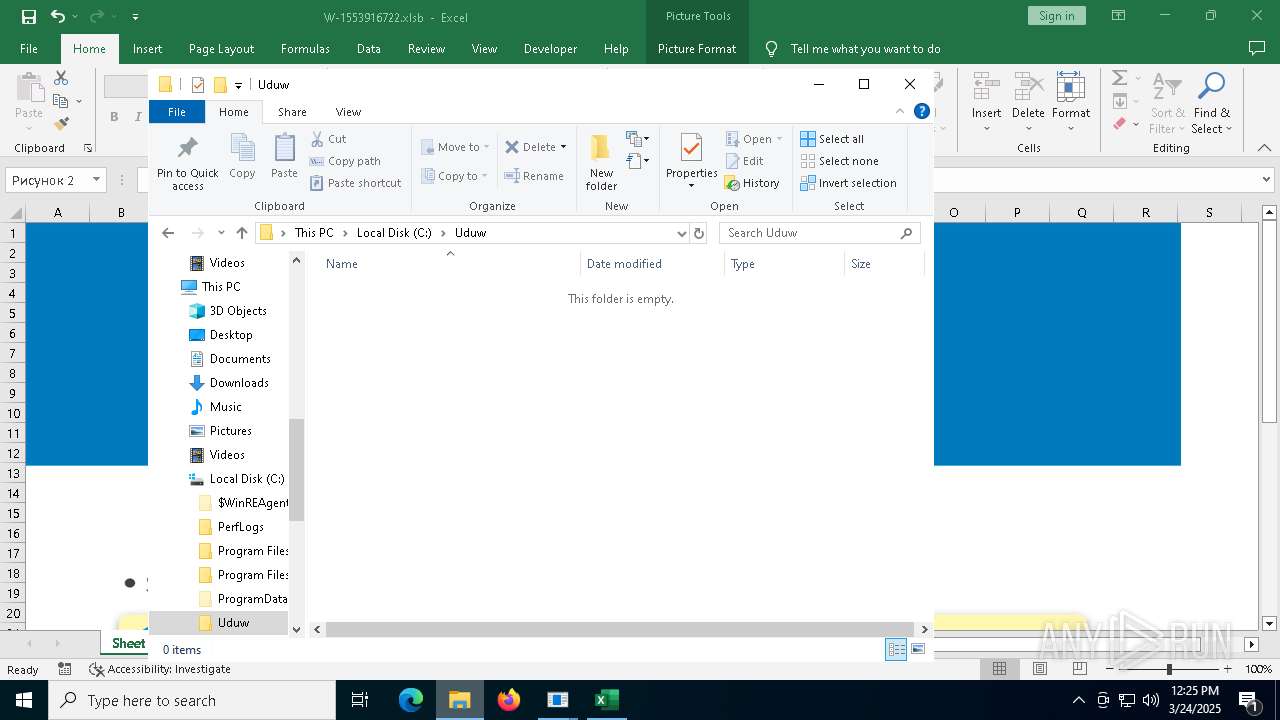Click Pin to Quick access in Explorer
Image resolution: width=1280 pixels, height=720 pixels.
[187, 162]
